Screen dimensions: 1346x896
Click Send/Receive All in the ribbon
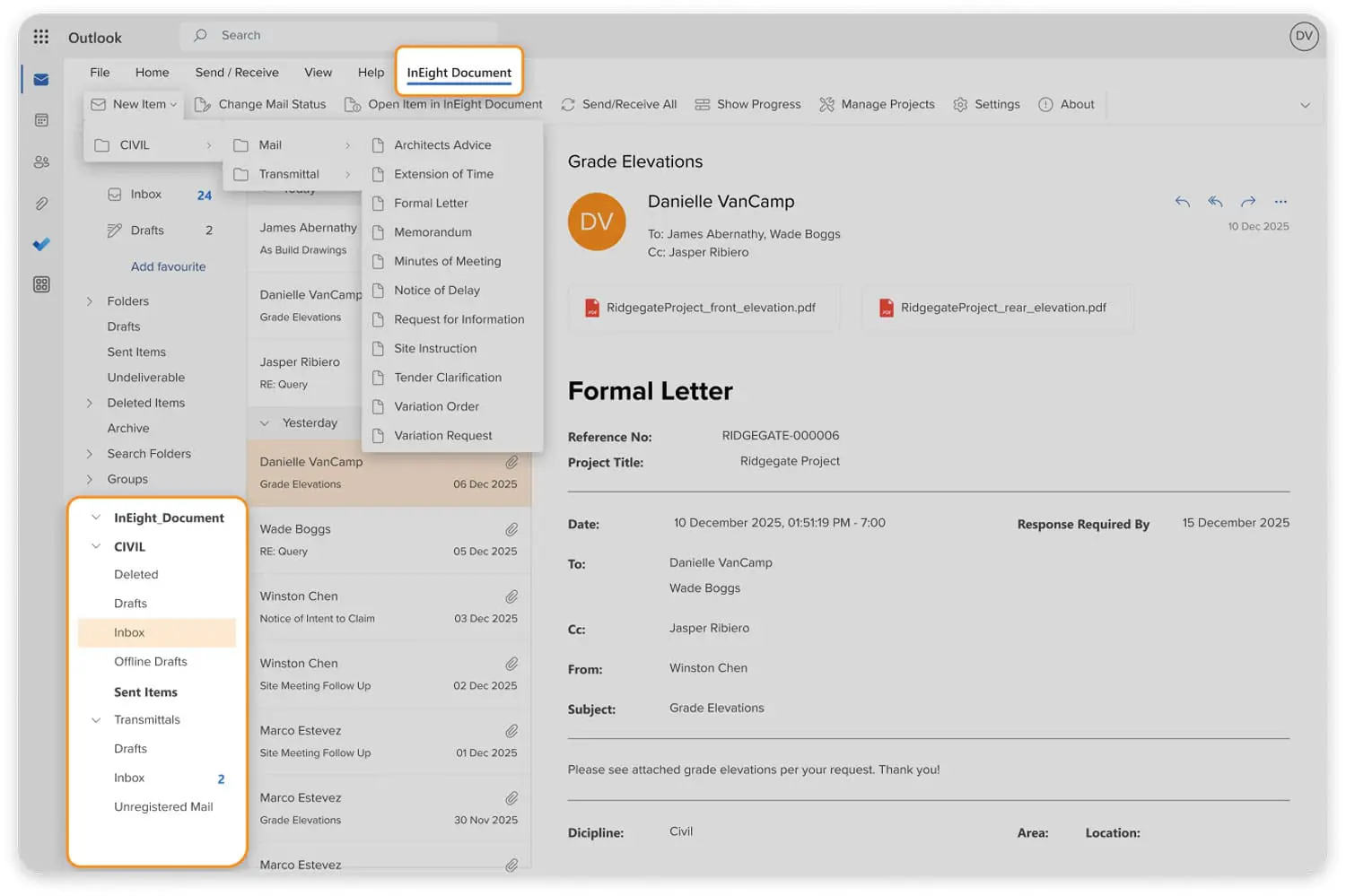click(619, 104)
